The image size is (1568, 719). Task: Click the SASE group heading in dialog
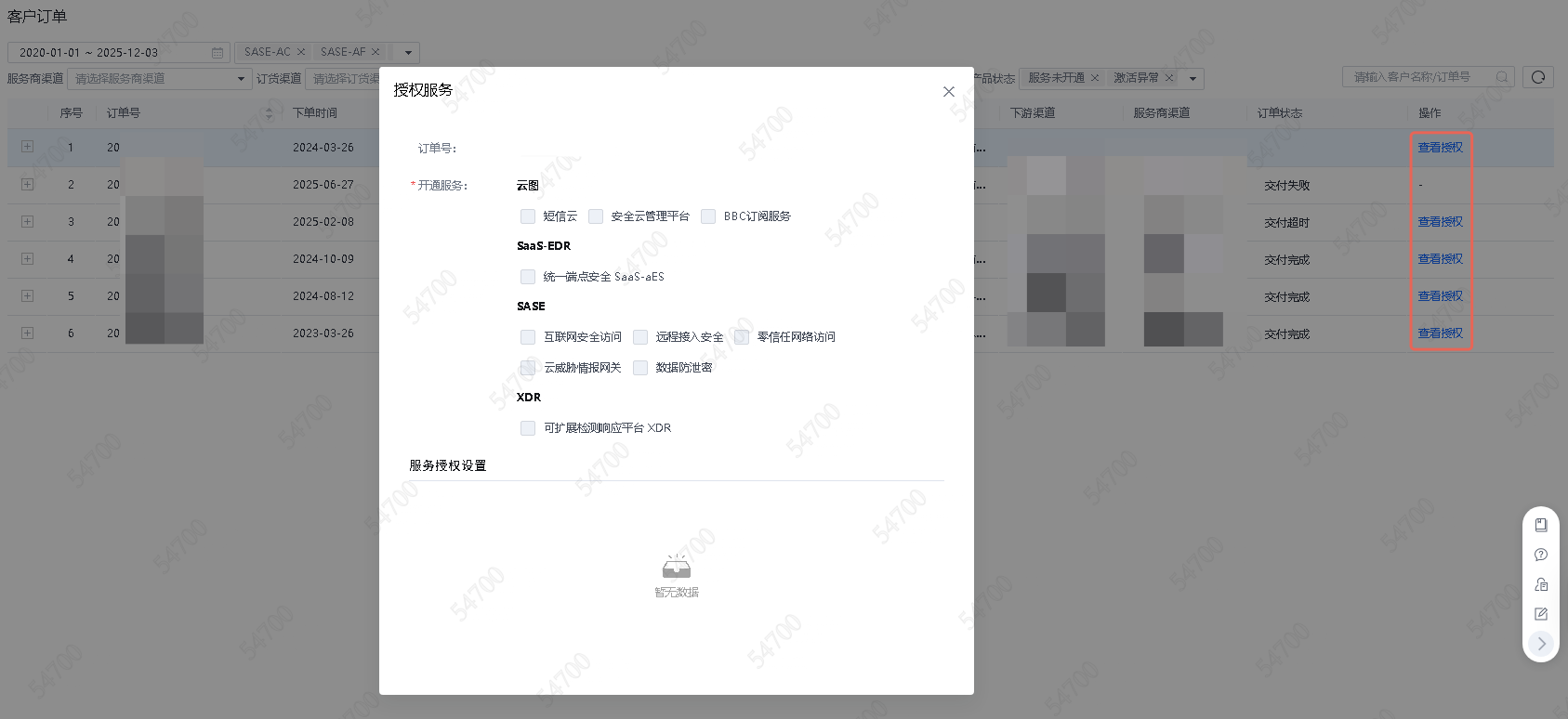(x=531, y=307)
